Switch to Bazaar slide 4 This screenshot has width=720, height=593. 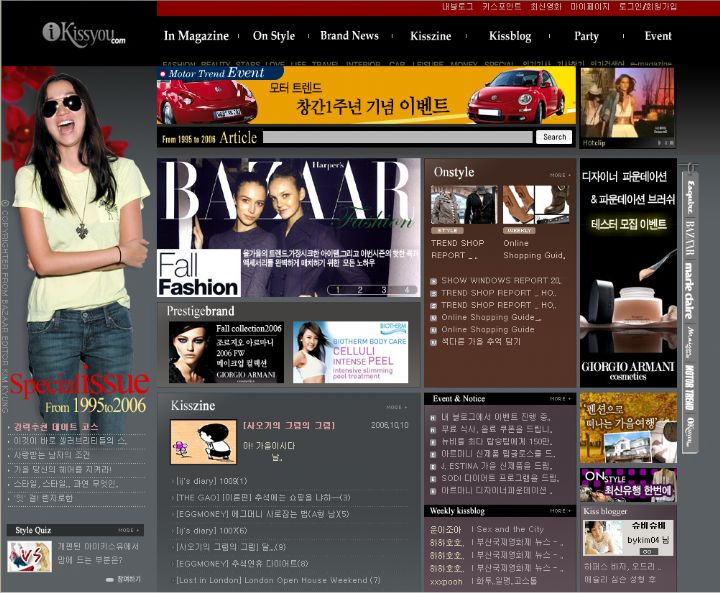[407, 290]
